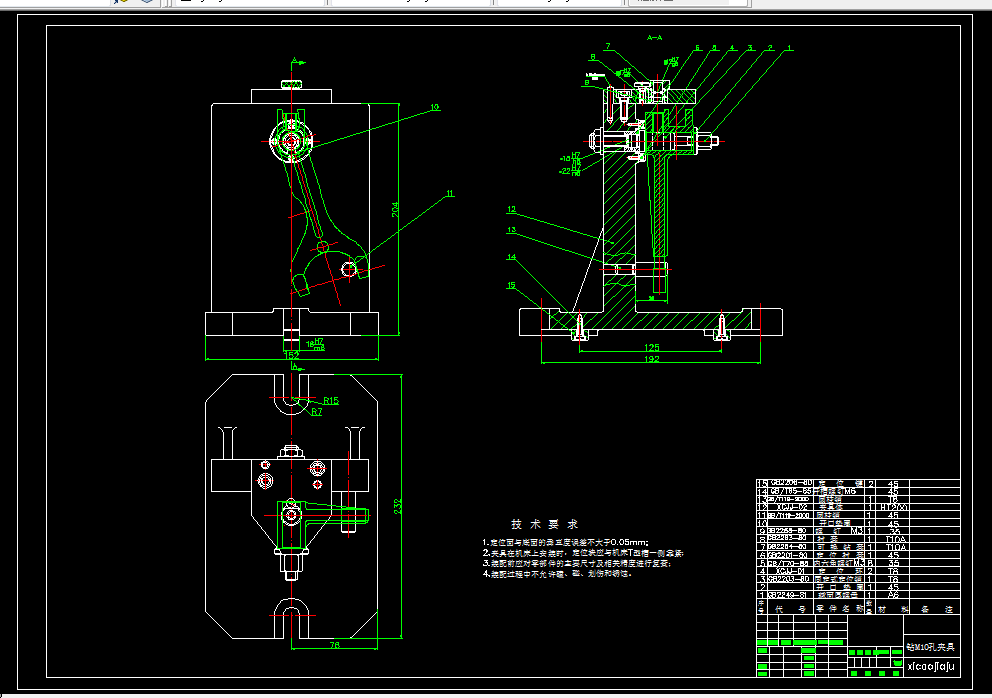Image resolution: width=992 pixels, height=698 pixels.
Task: Select the R7 radius annotation
Action: (x=316, y=411)
